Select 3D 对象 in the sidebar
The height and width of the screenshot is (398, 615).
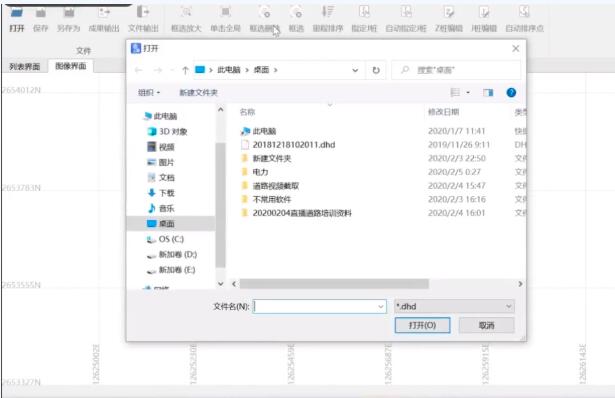[167, 131]
